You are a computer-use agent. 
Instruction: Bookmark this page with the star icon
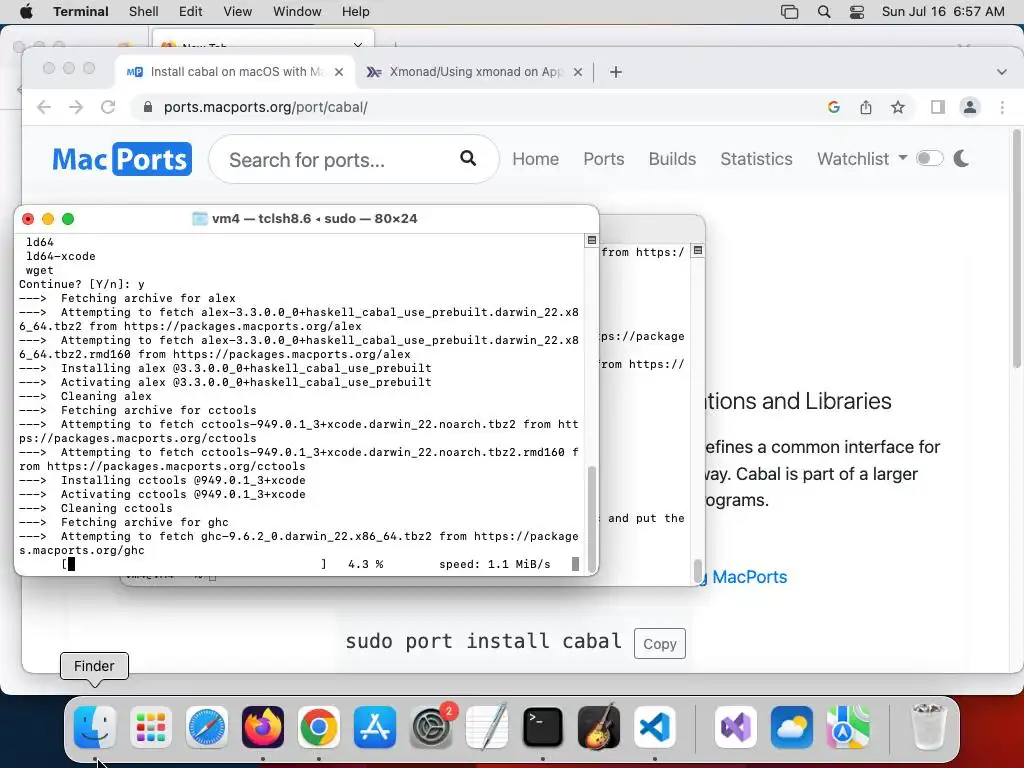[898, 107]
